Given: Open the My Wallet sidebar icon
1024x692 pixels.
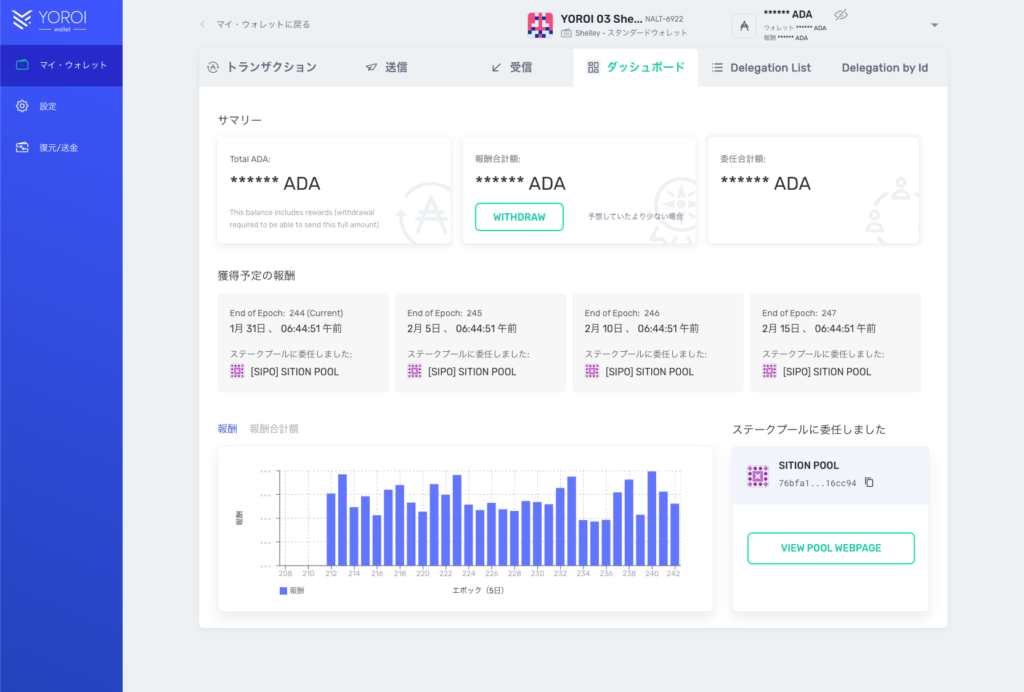Looking at the screenshot, I should pos(22,65).
